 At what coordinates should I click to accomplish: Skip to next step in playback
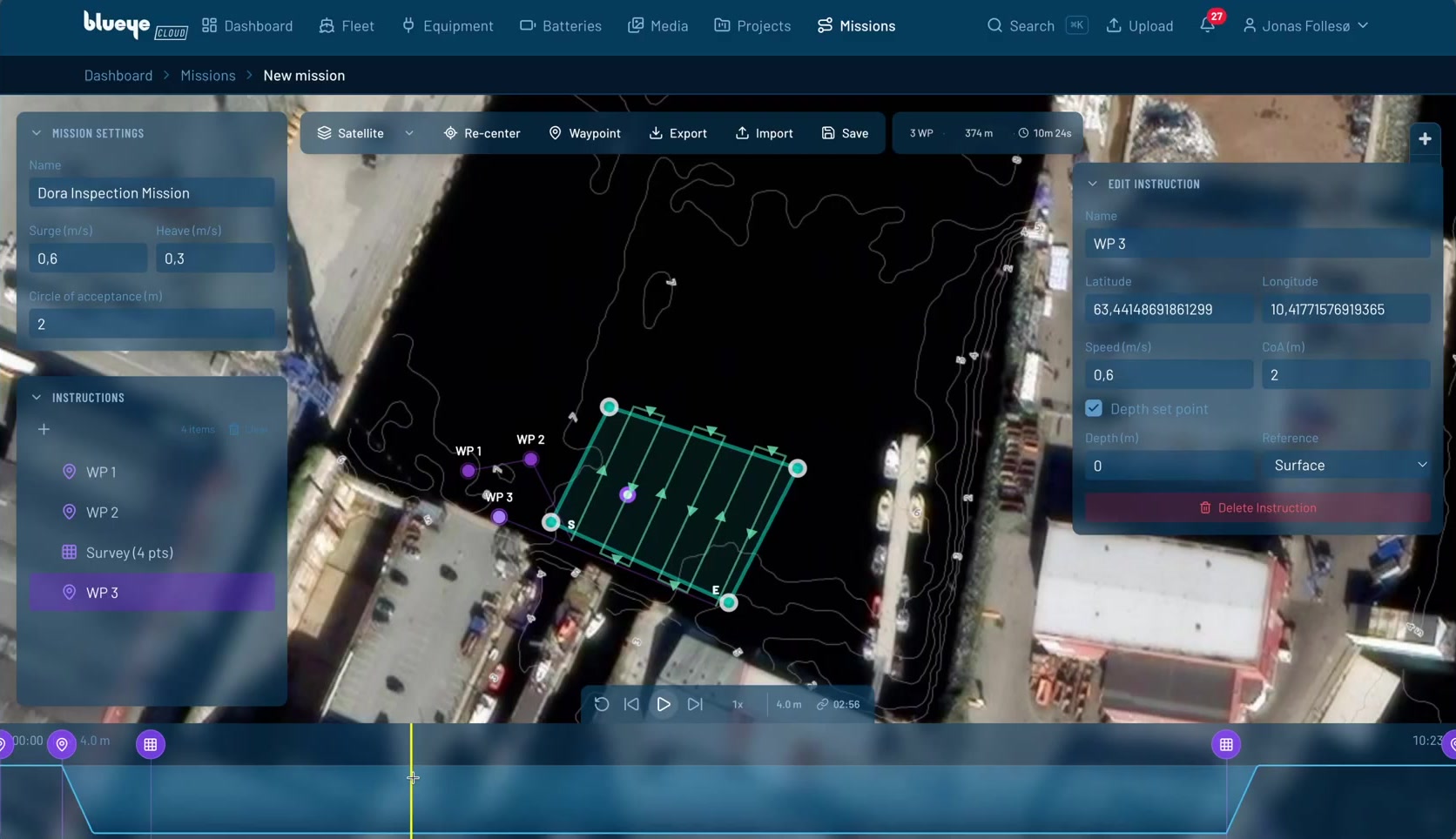(x=695, y=704)
